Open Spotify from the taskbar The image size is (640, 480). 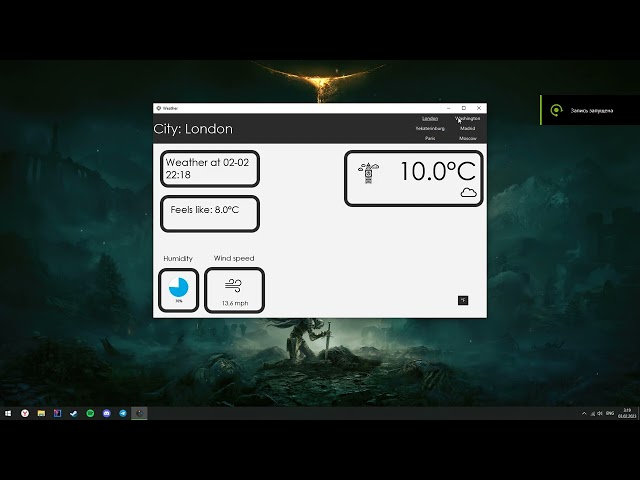90,413
